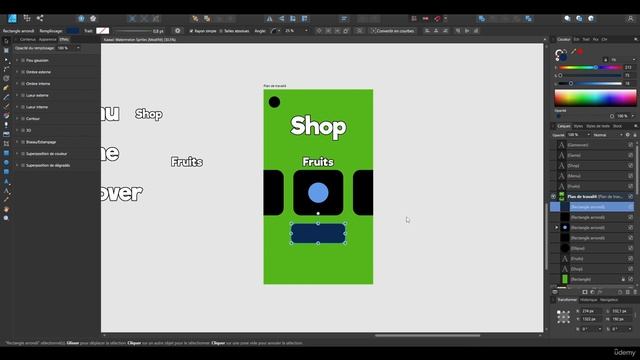Screen dimensions: 640x360
Task: Select the Colour Picker tool
Action: [6, 200]
